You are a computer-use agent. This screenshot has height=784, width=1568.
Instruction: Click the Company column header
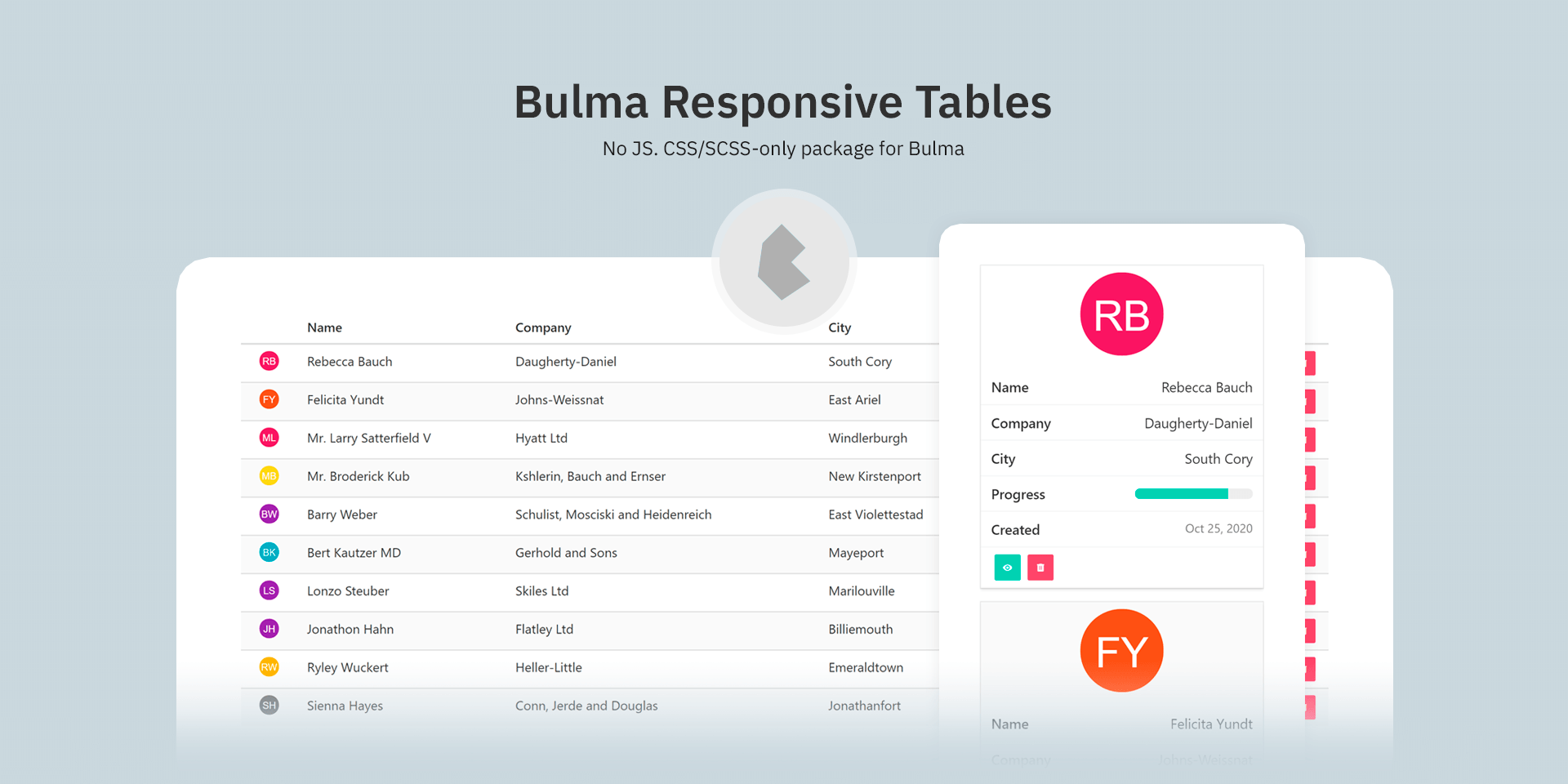543,327
